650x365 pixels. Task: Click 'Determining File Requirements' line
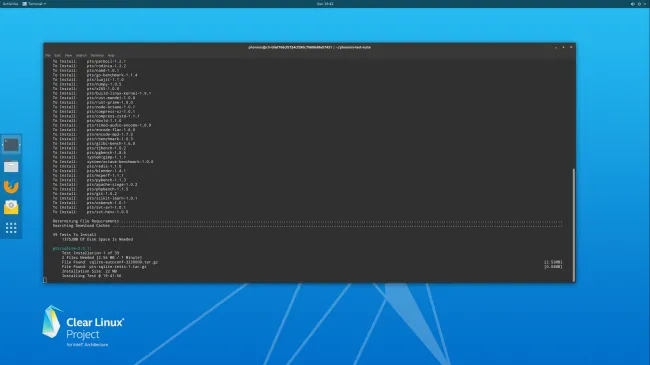point(307,221)
